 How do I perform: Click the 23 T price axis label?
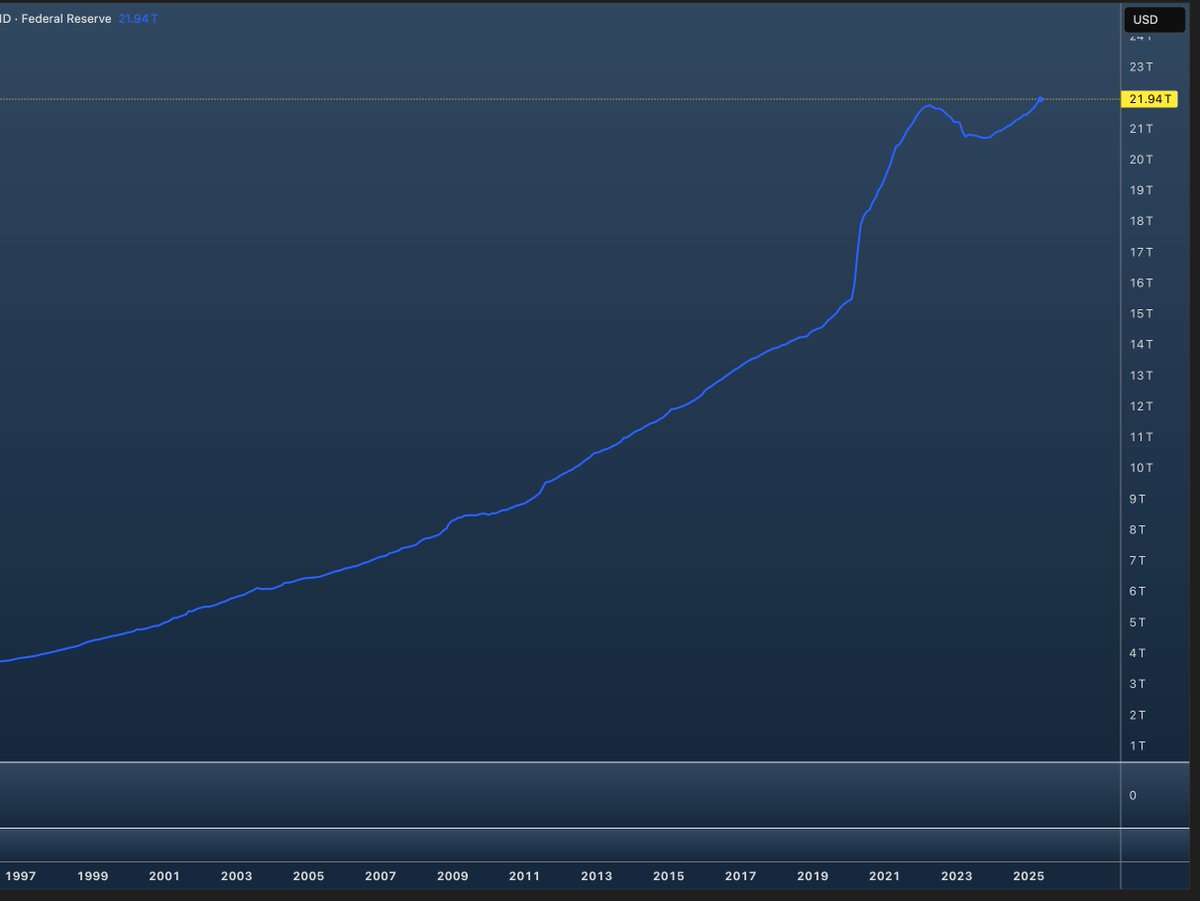pyautogui.click(x=1141, y=67)
